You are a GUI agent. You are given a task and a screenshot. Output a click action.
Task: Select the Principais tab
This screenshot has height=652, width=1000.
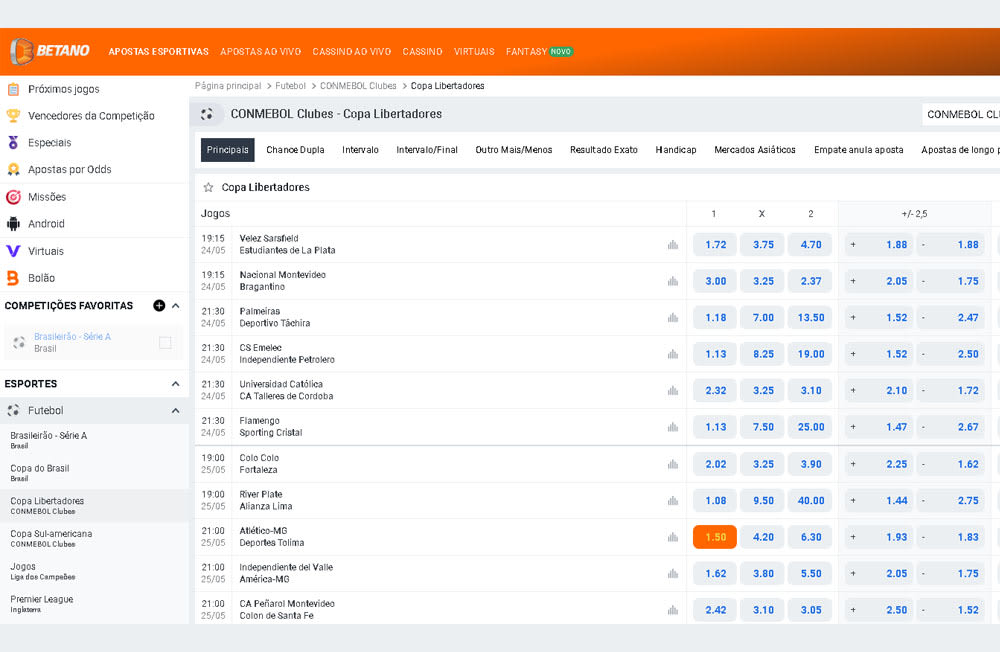click(x=228, y=150)
